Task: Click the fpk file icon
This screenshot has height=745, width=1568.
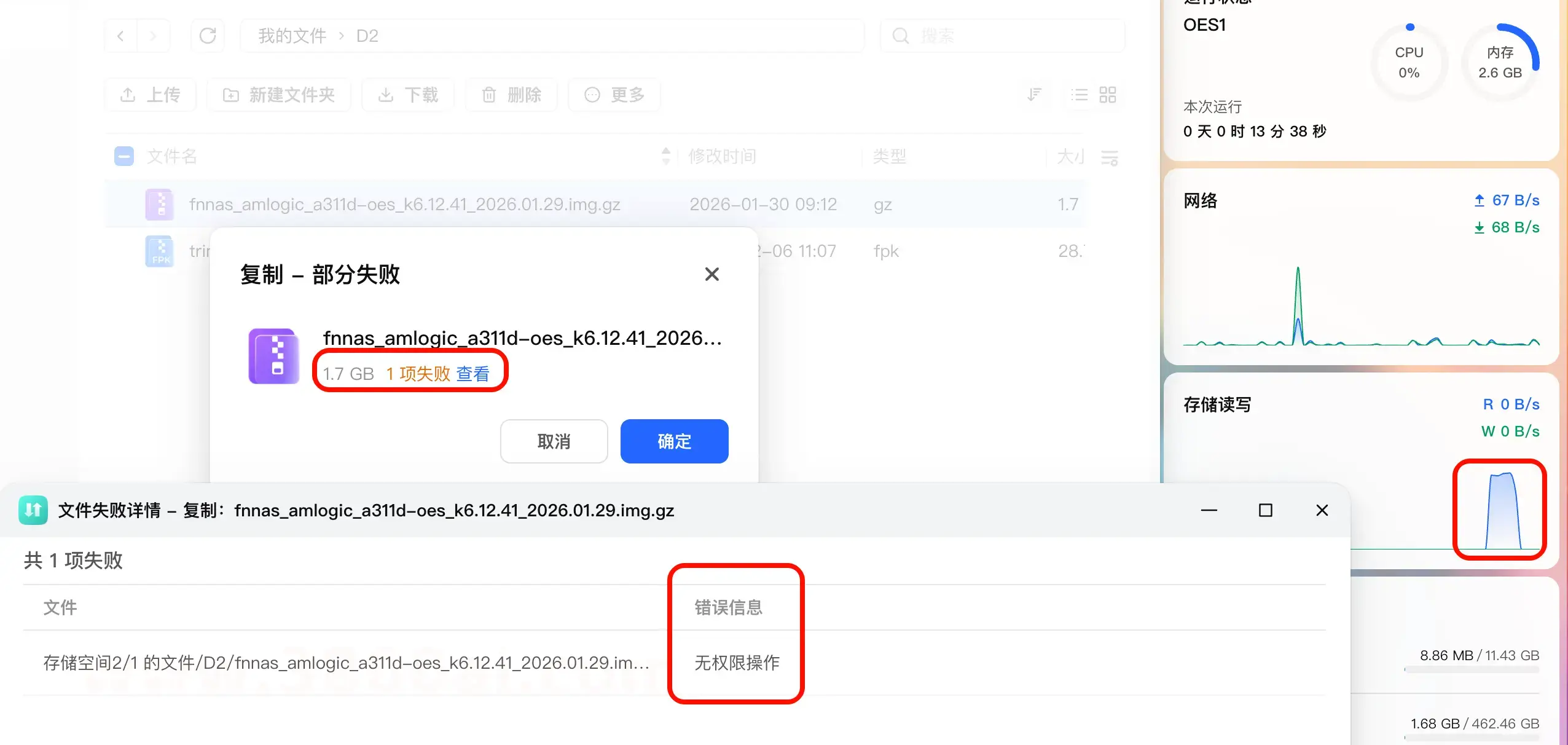Action: click(x=160, y=251)
